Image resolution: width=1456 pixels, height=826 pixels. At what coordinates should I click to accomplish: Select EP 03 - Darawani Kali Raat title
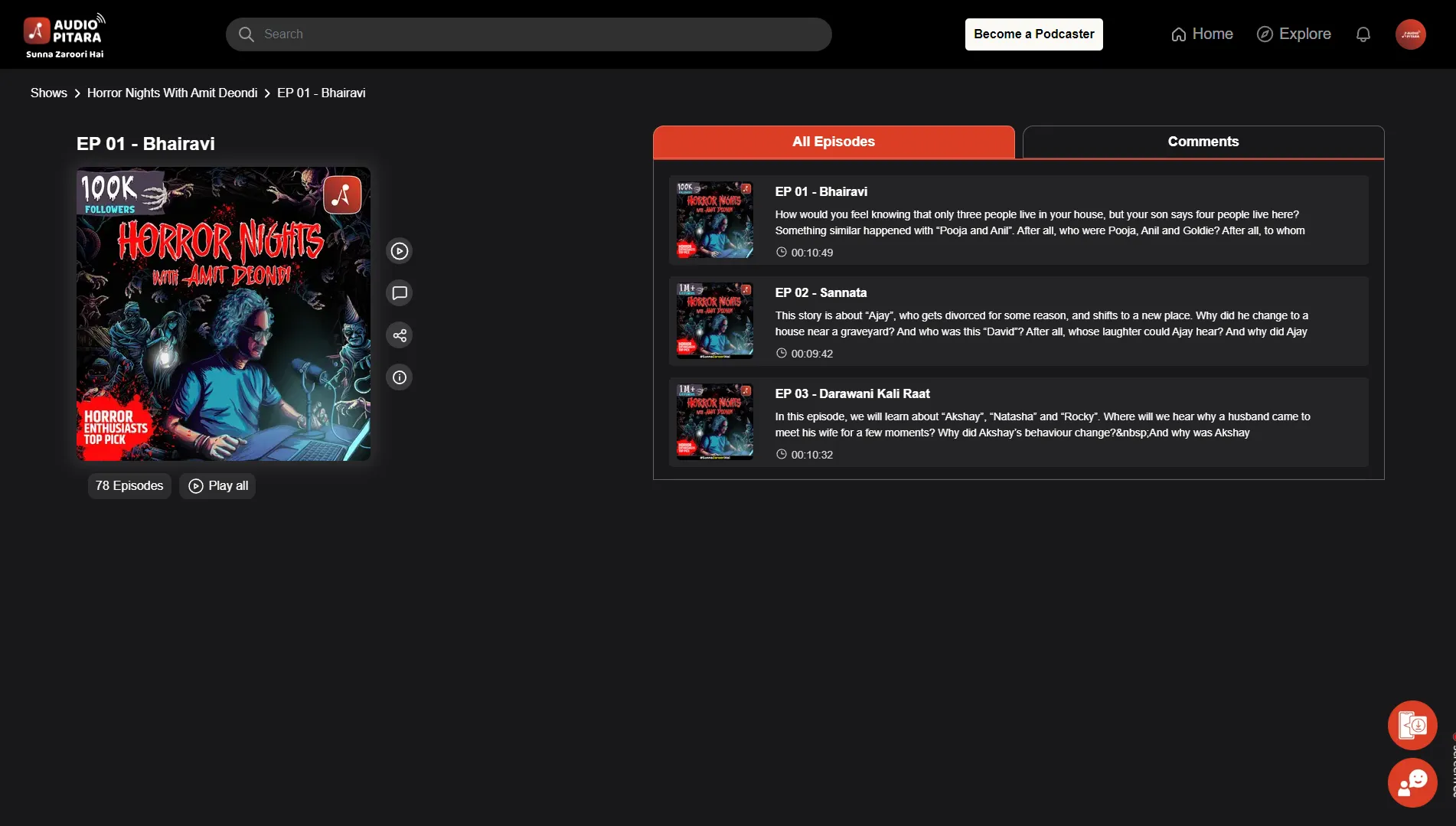852,393
